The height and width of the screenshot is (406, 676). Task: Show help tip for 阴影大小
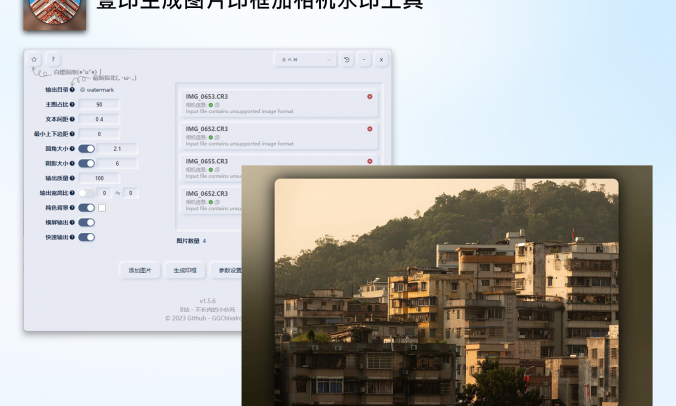point(72,163)
